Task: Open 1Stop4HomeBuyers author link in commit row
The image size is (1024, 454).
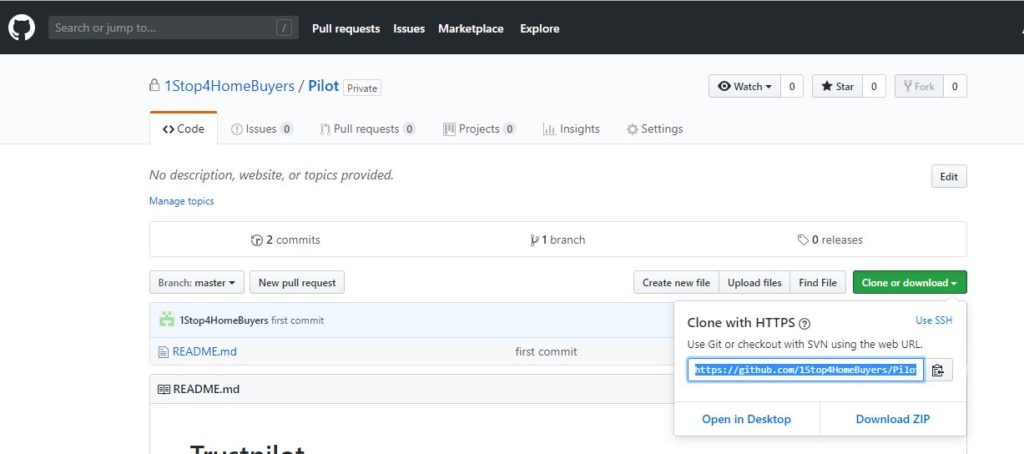Action: tap(224, 321)
